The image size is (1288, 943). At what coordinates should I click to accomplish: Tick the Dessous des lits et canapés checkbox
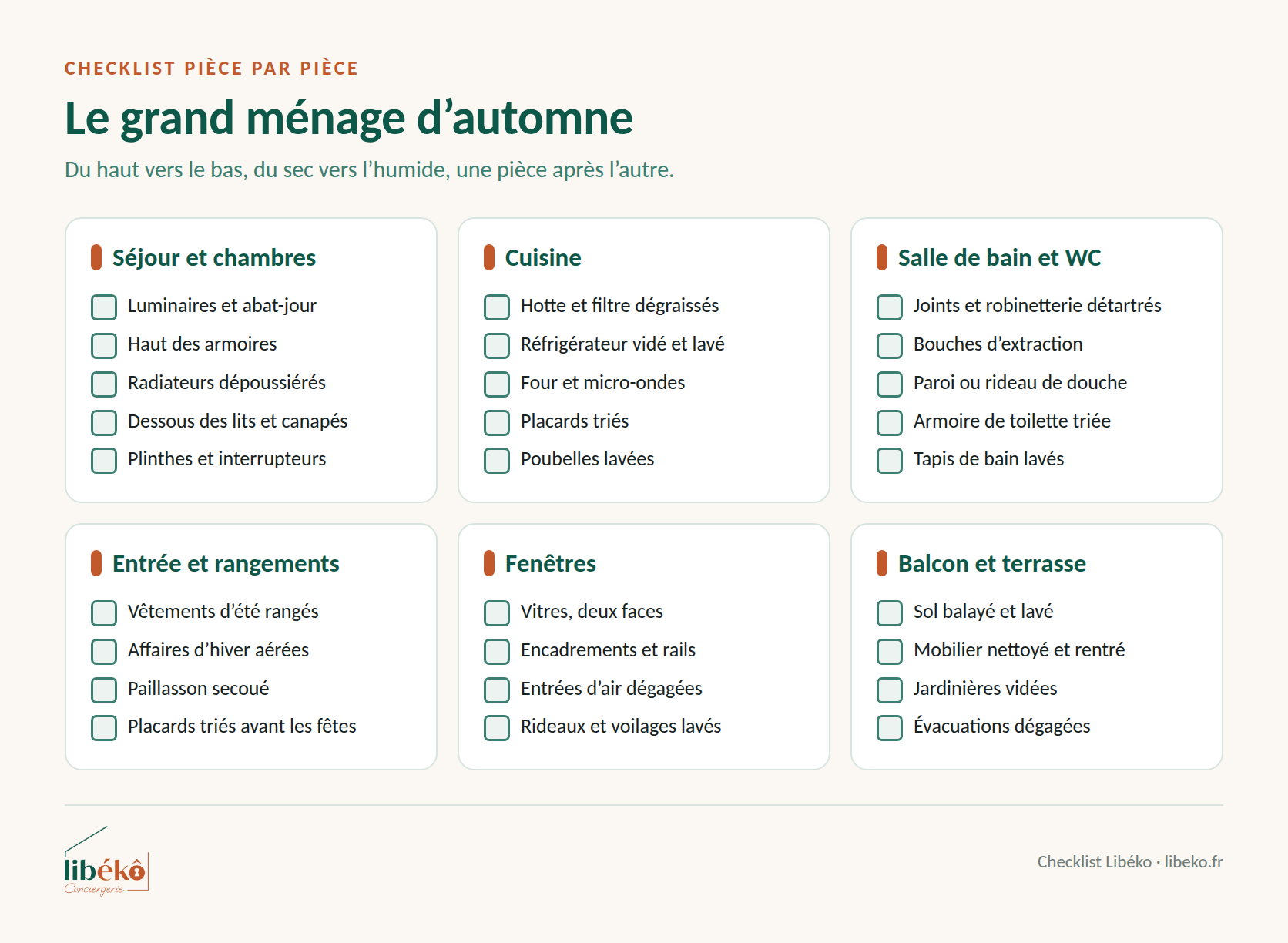pos(104,422)
